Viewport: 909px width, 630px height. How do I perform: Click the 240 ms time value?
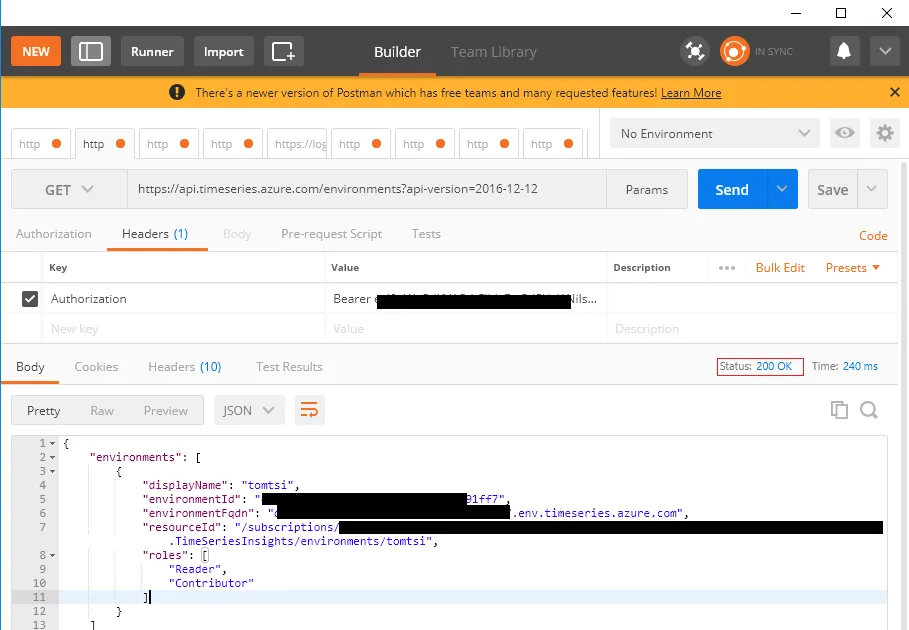point(860,366)
